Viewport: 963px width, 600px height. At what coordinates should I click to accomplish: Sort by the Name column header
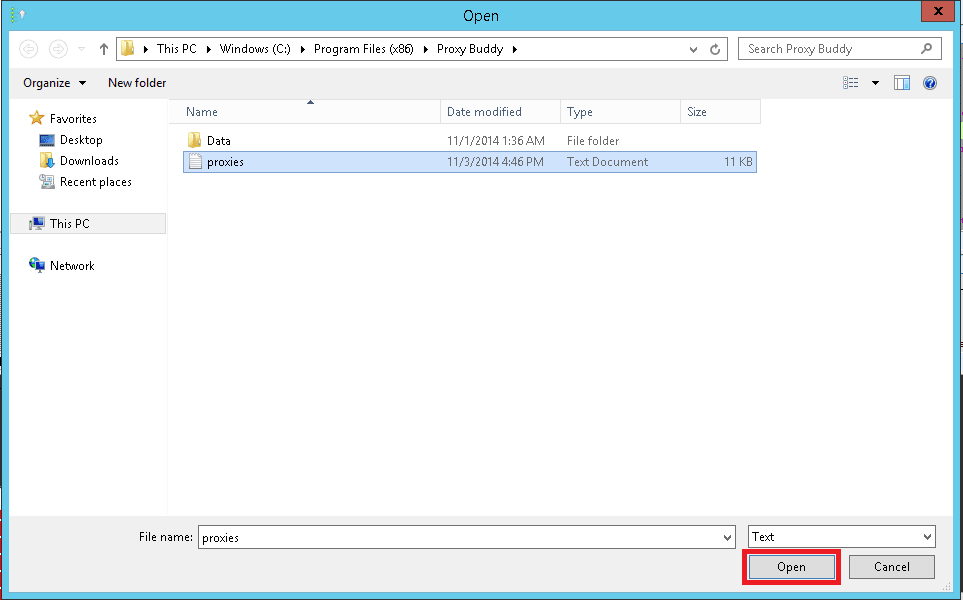(x=305, y=112)
